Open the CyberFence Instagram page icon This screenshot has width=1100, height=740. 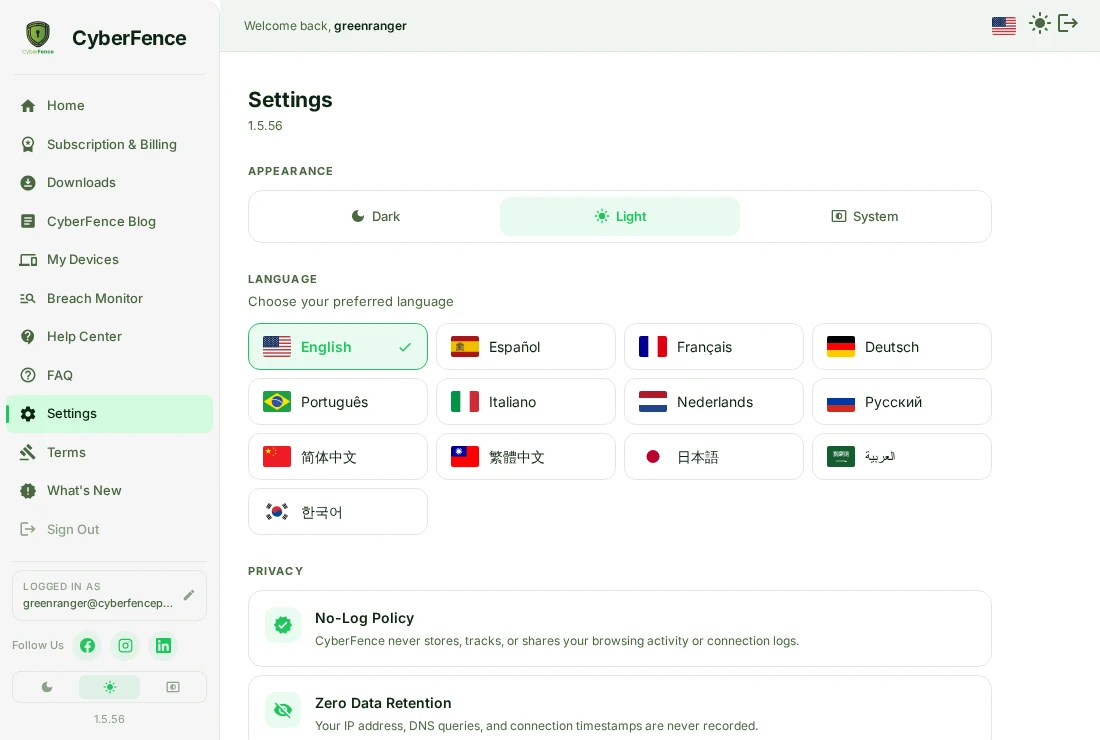click(x=126, y=645)
